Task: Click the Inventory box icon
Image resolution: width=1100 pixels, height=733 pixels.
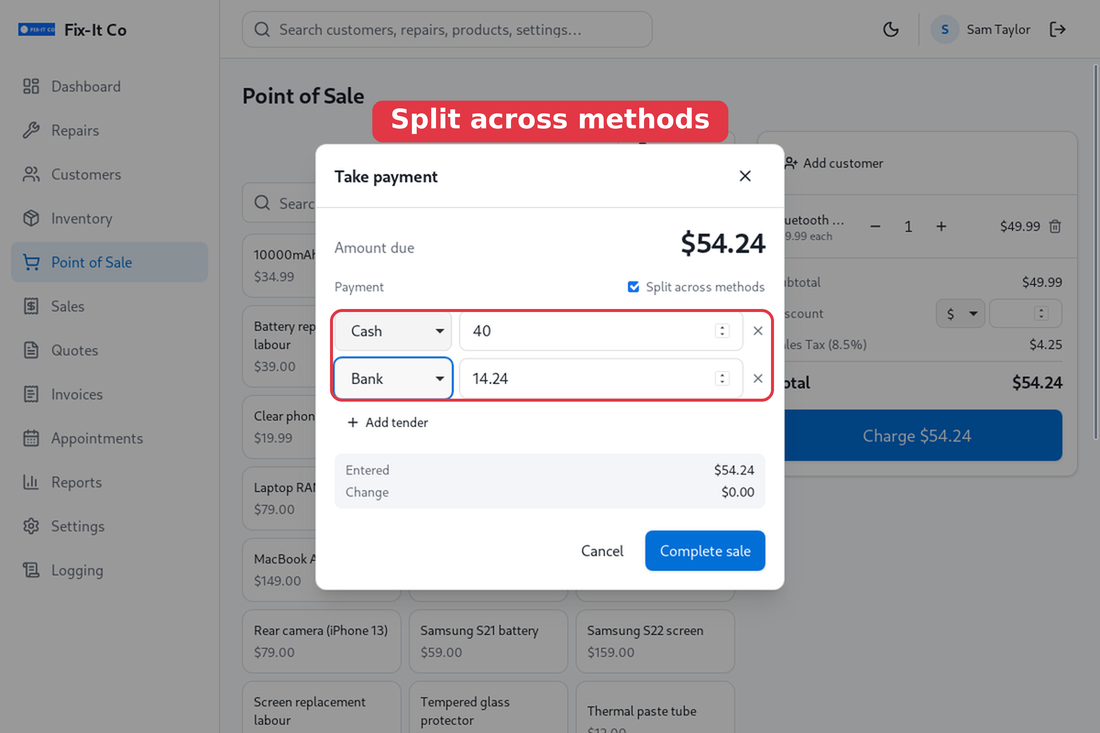Action: click(x=31, y=218)
